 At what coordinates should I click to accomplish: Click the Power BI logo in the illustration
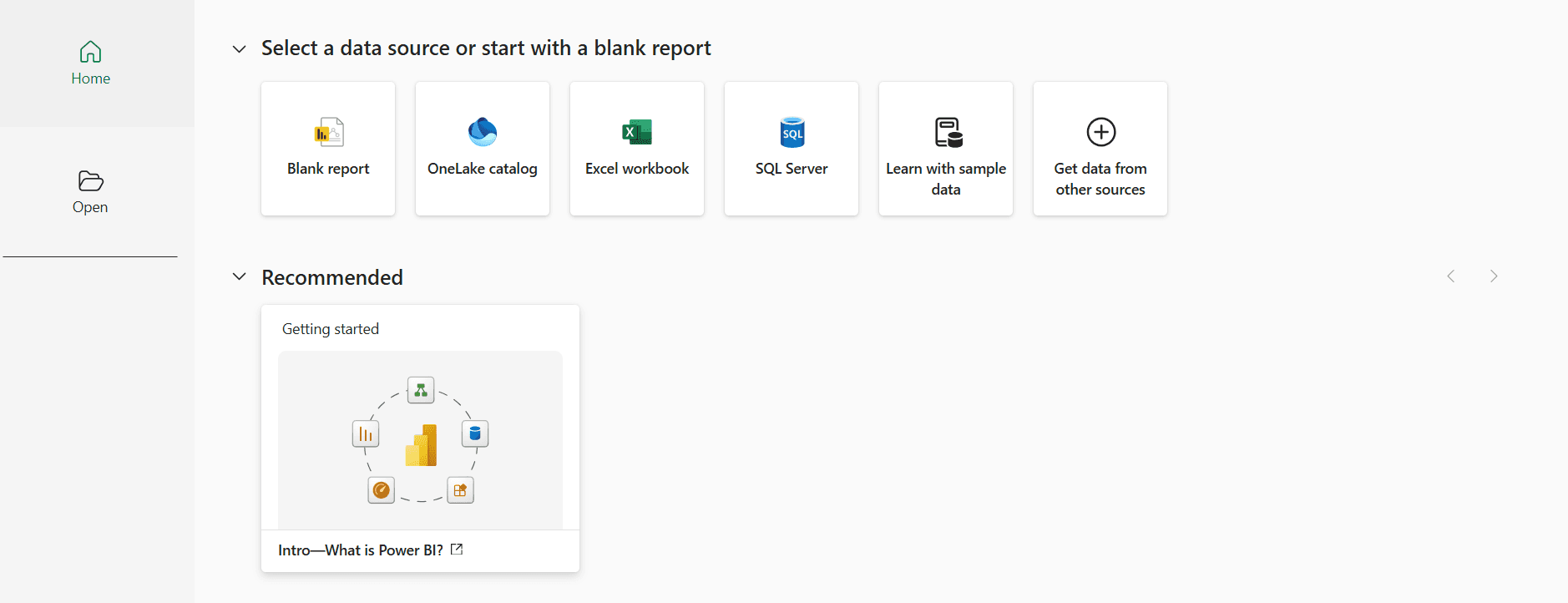(421, 445)
